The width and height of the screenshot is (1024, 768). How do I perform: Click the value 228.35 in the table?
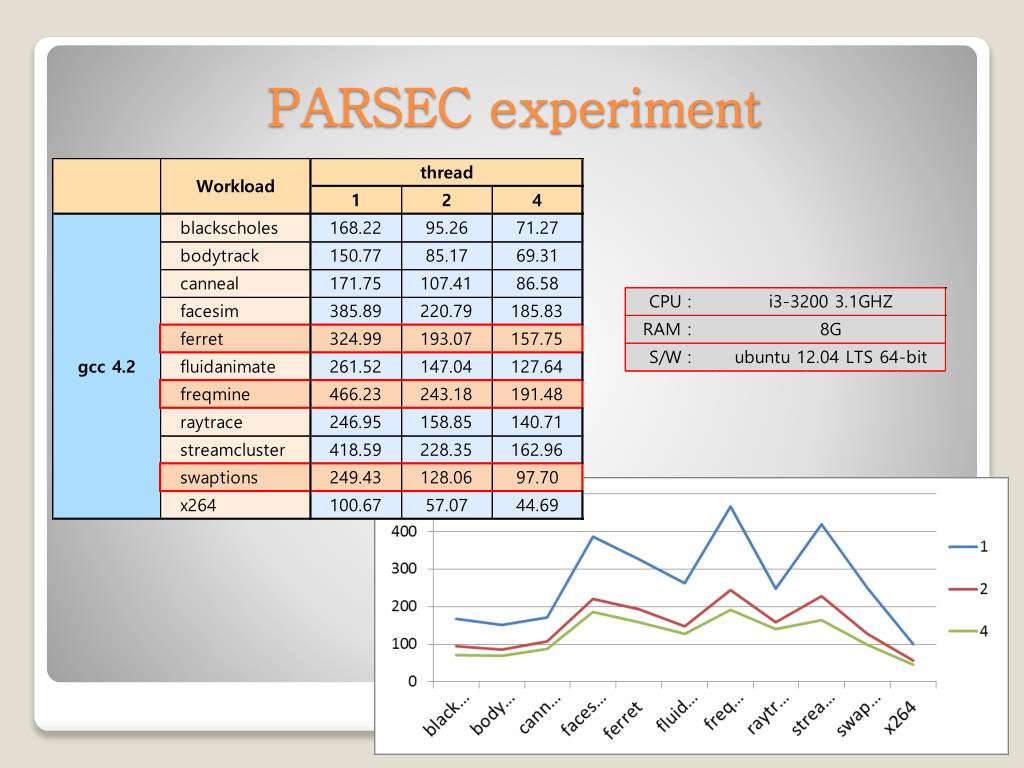tap(446, 450)
